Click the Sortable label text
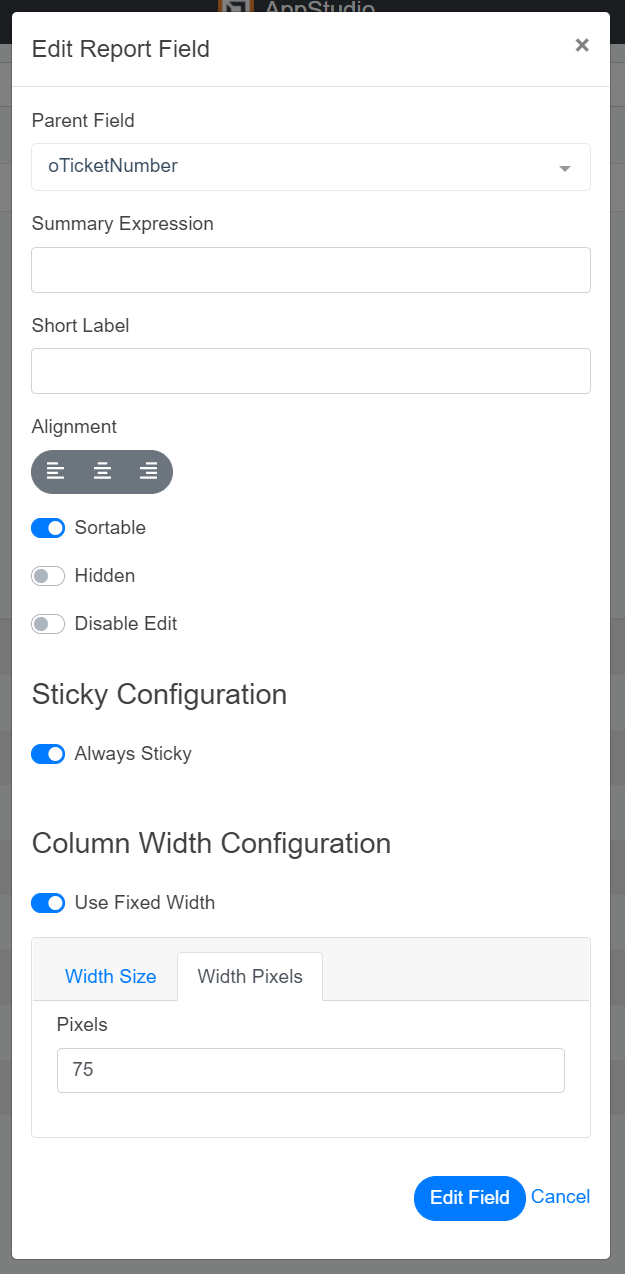This screenshot has height=1274, width=625. [110, 528]
